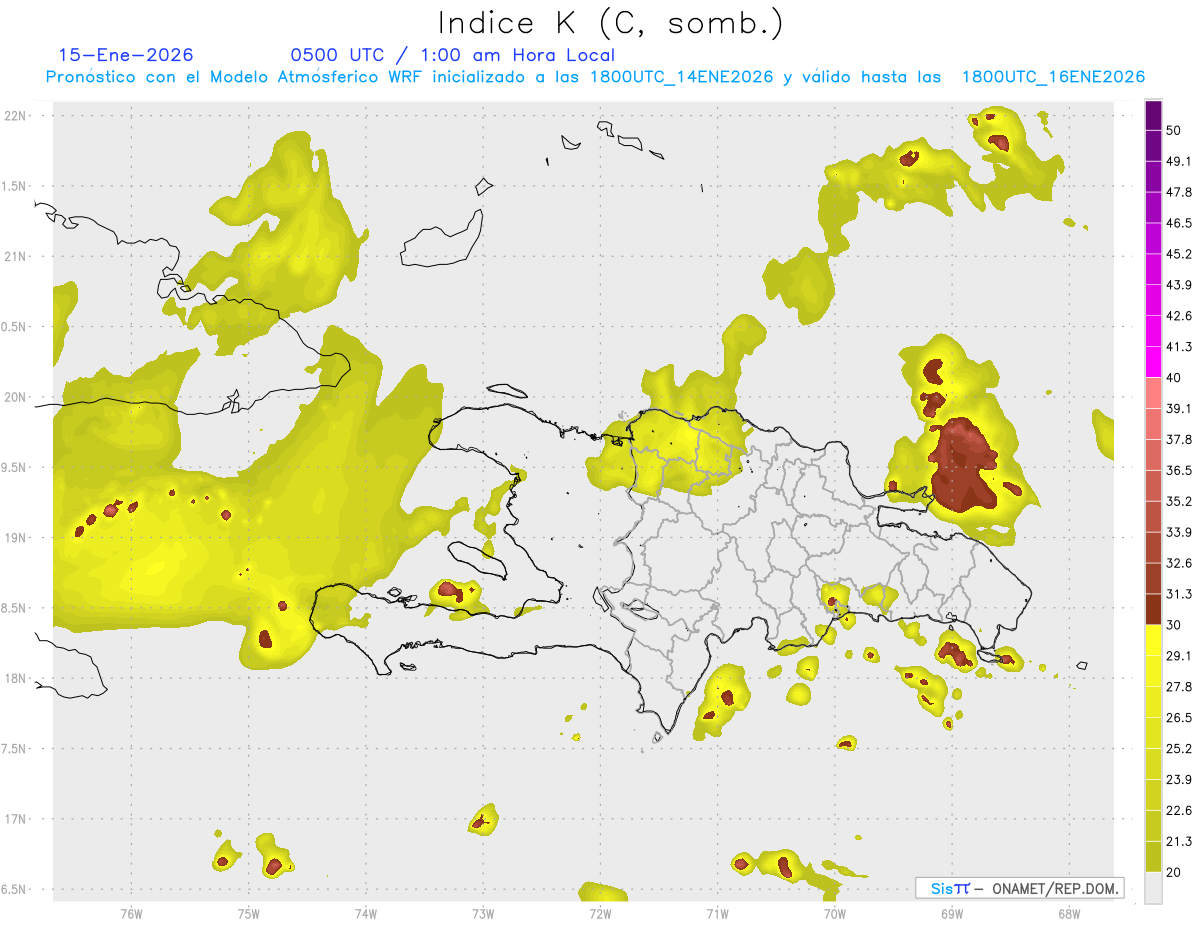Click the '26.5' colorbar value
Screen dimensions: 1200x927
click(1179, 717)
